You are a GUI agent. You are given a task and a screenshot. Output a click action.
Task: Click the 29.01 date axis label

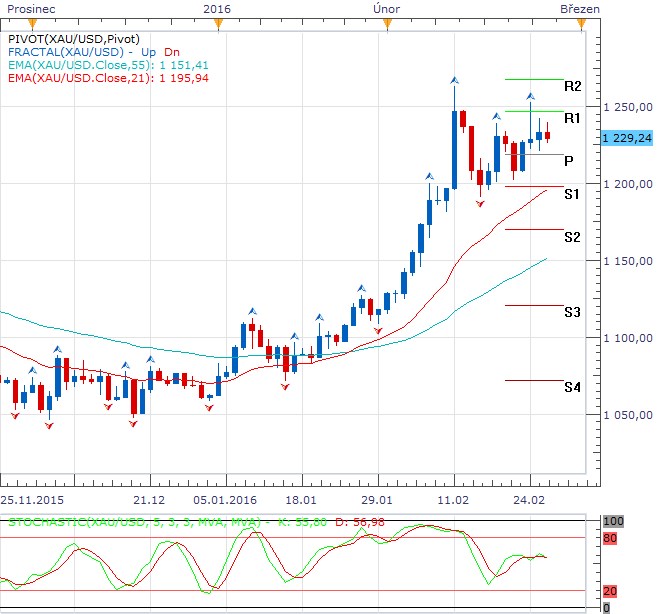[377, 500]
